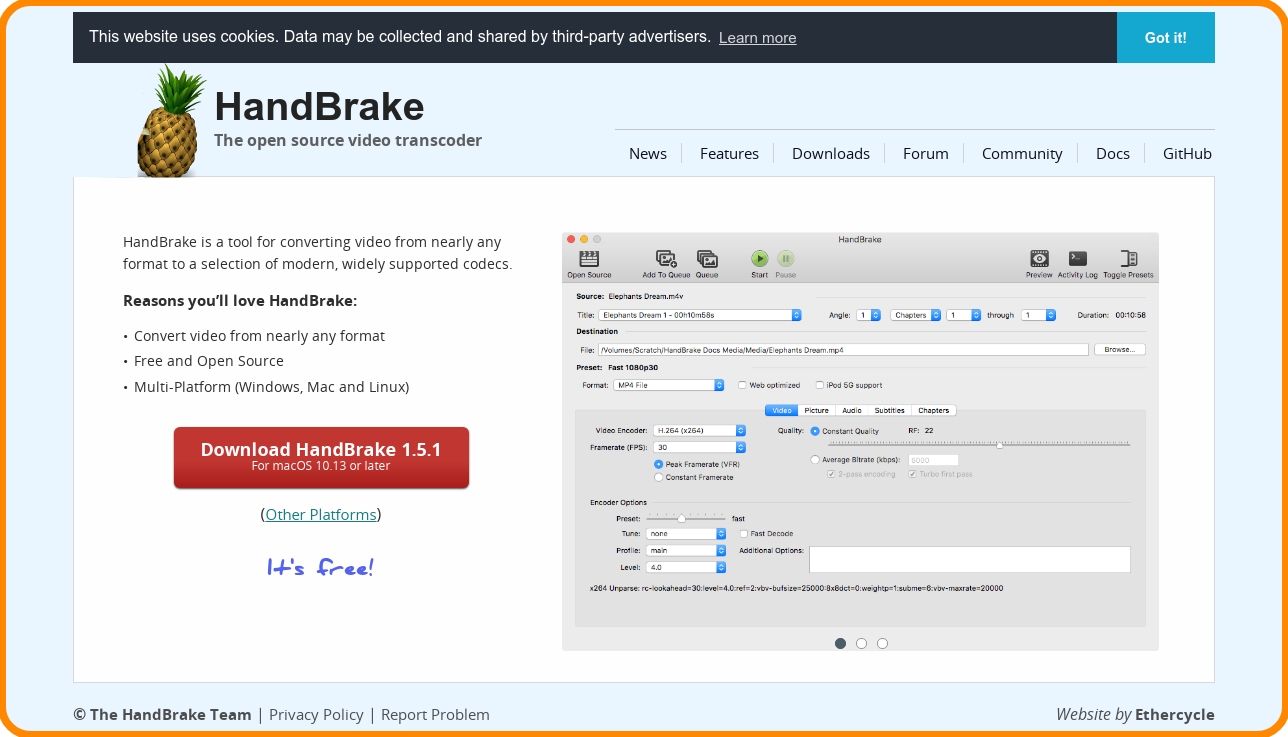Viewport: 1288px width, 737px height.
Task: Click the Open Source icon in HandBrake toolbar
Action: [x=589, y=259]
